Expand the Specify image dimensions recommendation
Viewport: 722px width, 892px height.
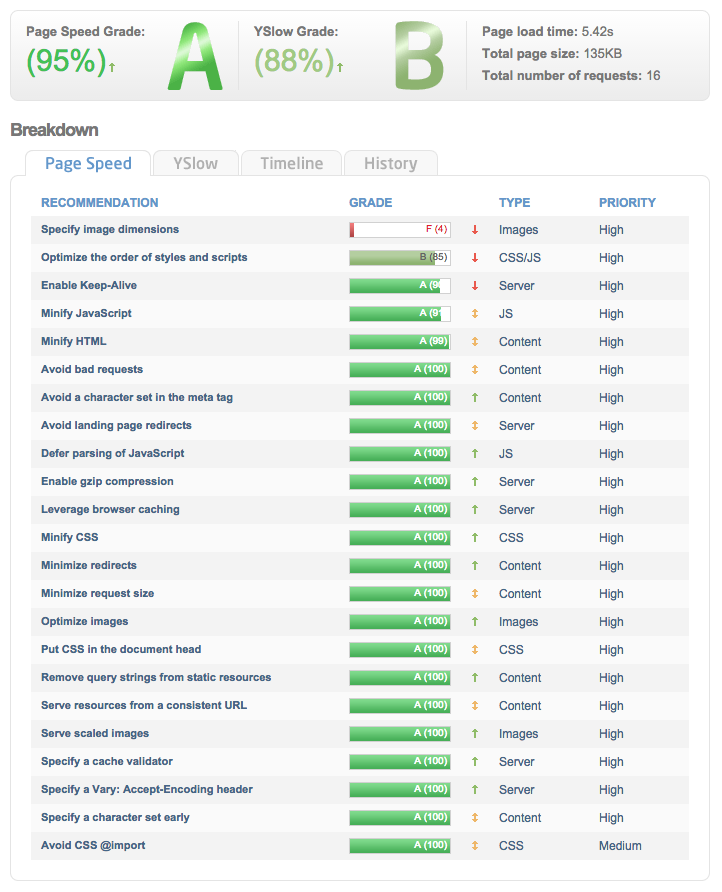coord(110,230)
